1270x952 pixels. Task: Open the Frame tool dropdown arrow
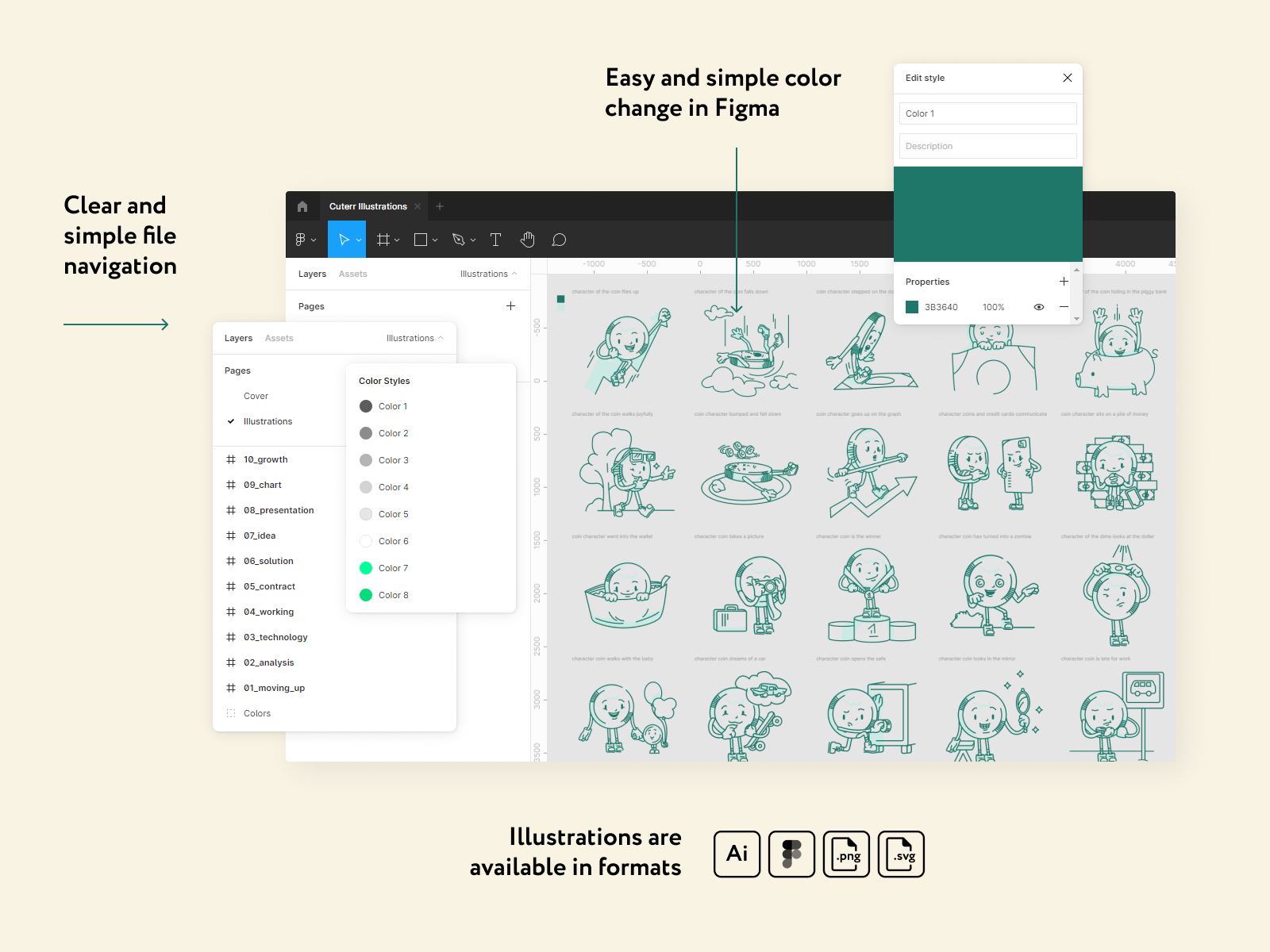point(397,240)
